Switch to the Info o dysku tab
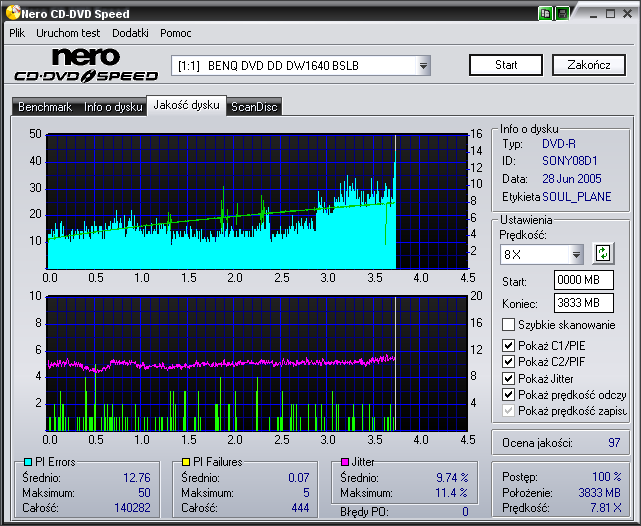 (113, 107)
